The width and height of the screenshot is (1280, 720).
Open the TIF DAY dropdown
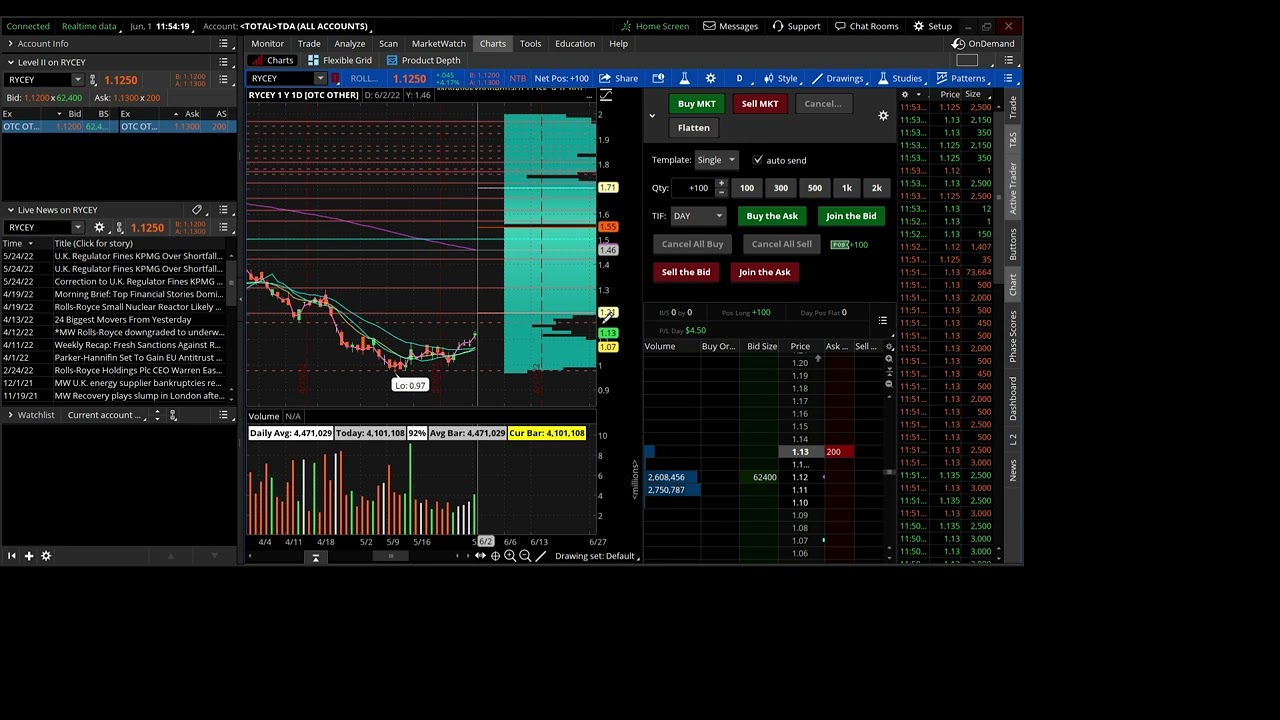[x=698, y=216]
